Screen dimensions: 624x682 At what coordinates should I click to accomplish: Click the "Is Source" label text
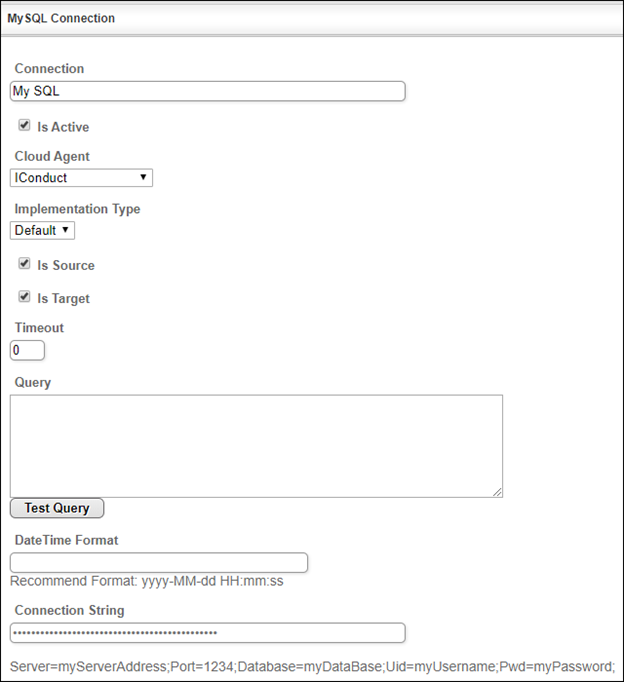(x=66, y=265)
